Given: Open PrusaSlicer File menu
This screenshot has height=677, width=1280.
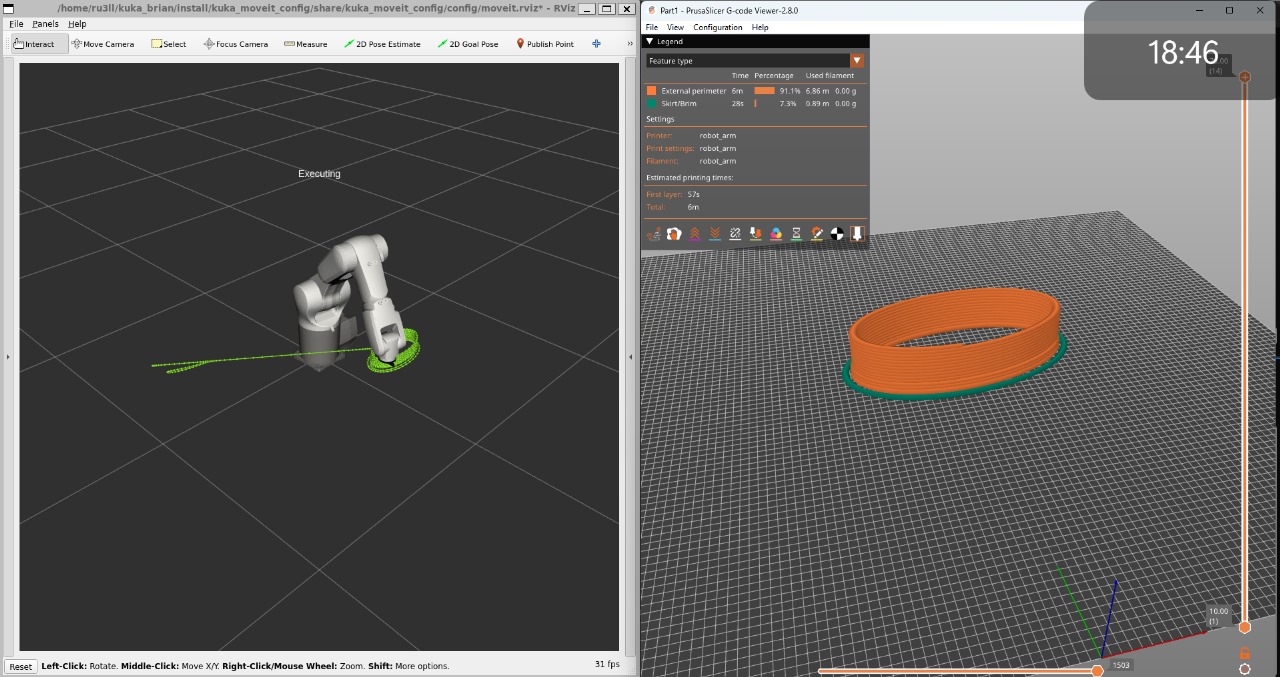Looking at the screenshot, I should [652, 27].
